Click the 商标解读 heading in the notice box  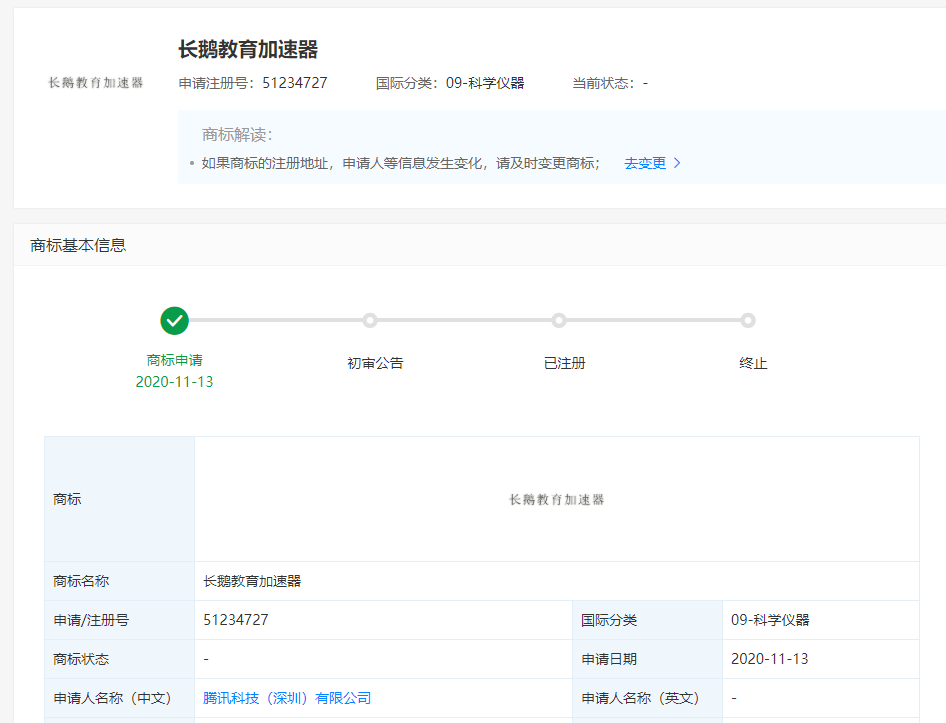(x=237, y=135)
